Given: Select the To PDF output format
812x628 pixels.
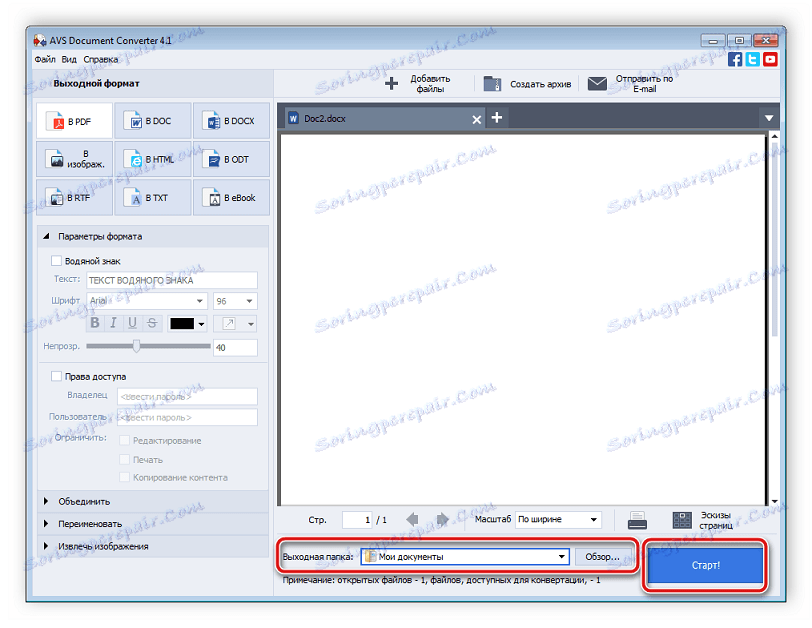Looking at the screenshot, I should point(75,121).
